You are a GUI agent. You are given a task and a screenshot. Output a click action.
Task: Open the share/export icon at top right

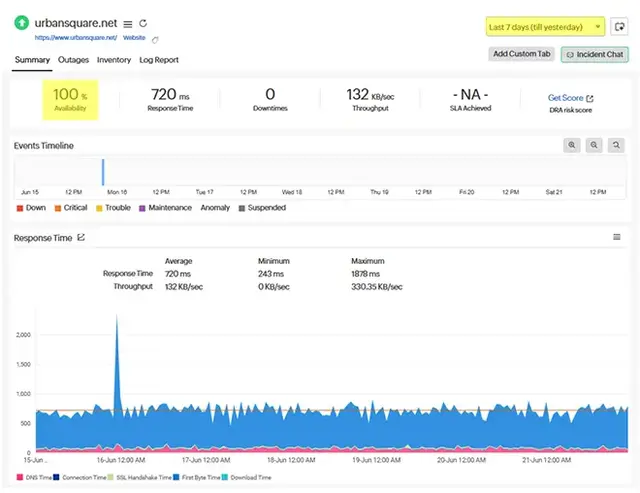click(619, 27)
